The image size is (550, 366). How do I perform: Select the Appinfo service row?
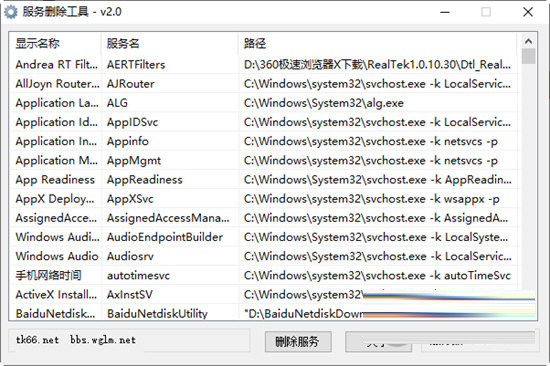[x=264, y=141]
